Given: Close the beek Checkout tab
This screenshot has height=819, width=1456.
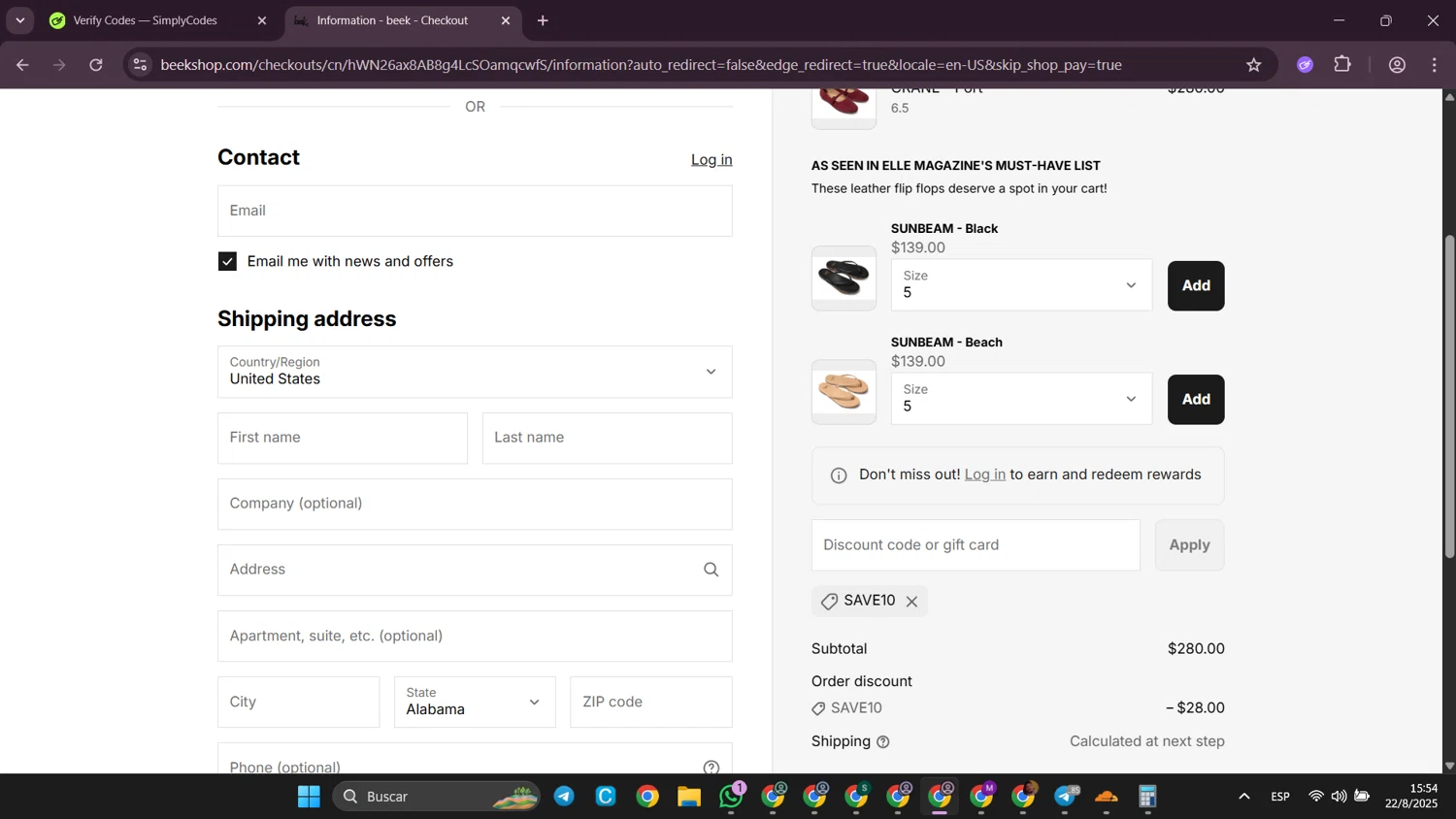Looking at the screenshot, I should tap(506, 20).
